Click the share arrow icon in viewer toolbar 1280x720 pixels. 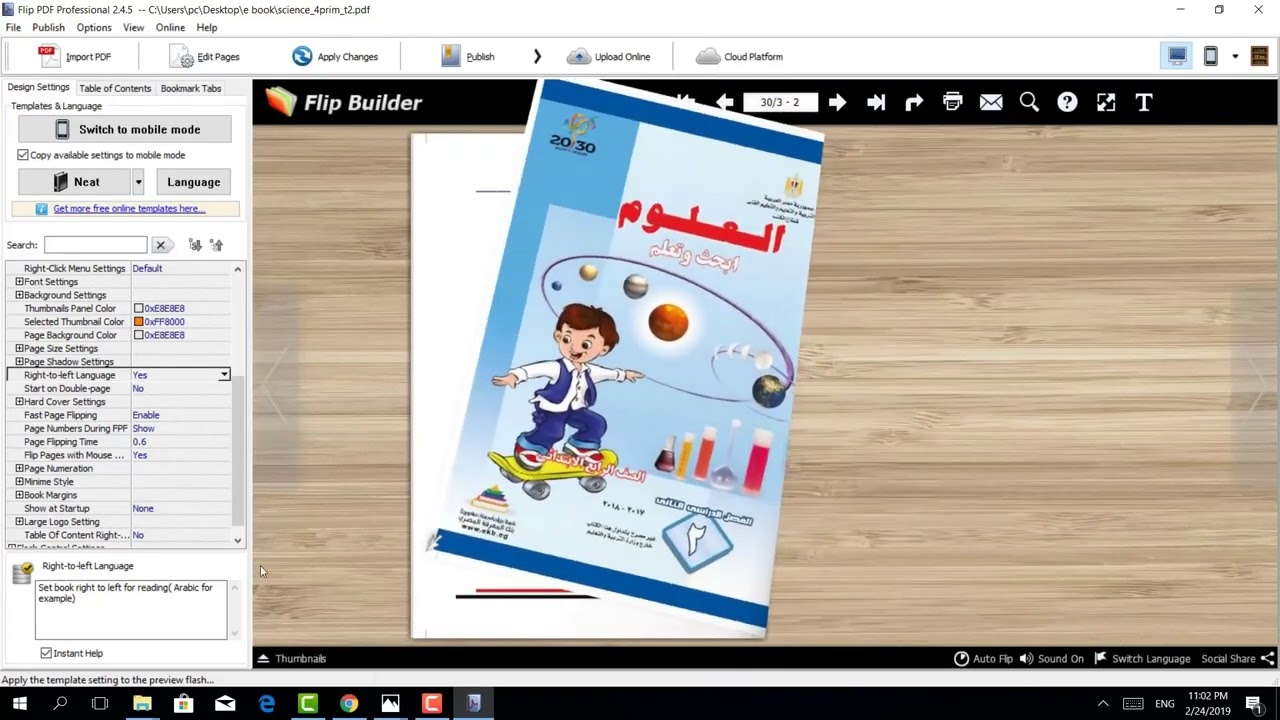914,102
